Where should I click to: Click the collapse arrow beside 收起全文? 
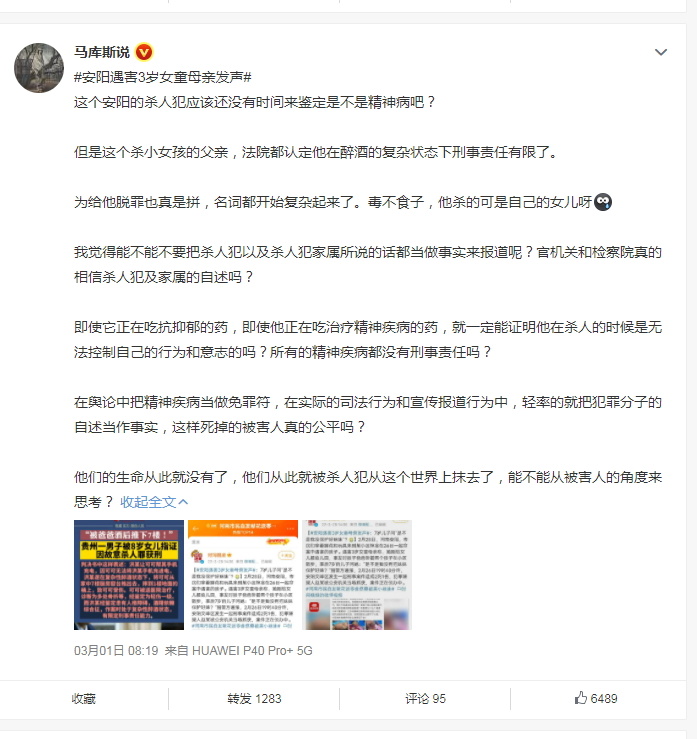click(183, 502)
